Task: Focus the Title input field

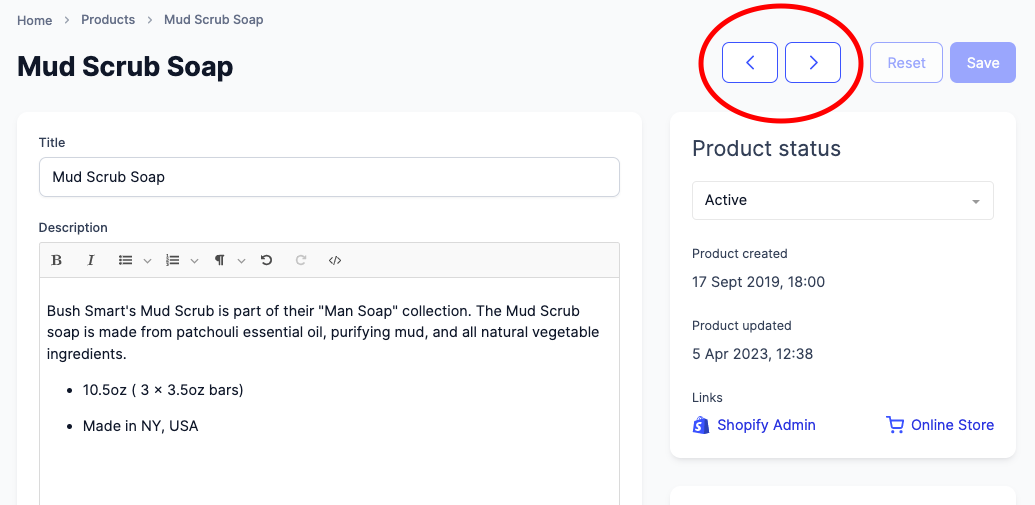Action: tap(329, 177)
